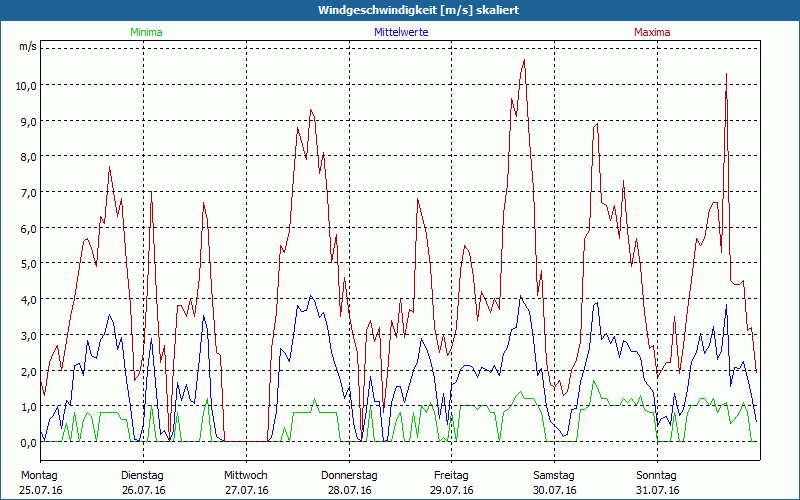This screenshot has height=500, width=800.
Task: Click the '29.07.16' date label
Action: pos(452,490)
